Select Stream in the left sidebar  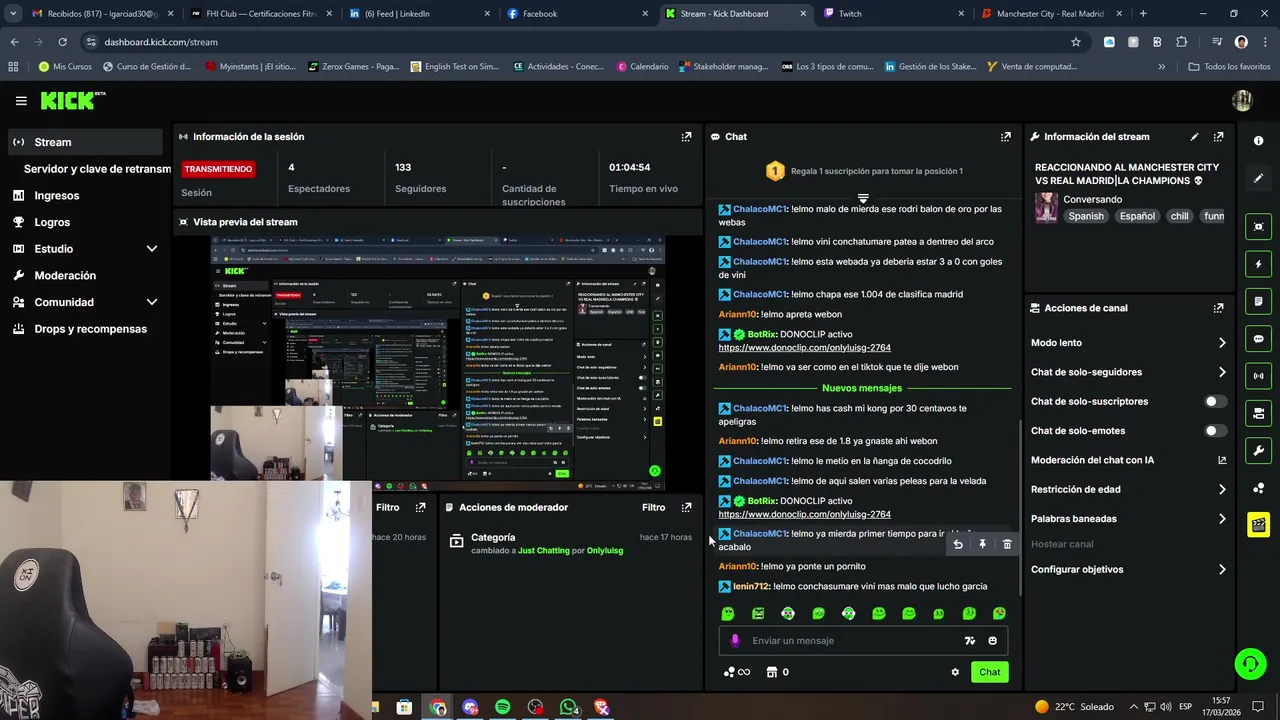pyautogui.click(x=84, y=142)
